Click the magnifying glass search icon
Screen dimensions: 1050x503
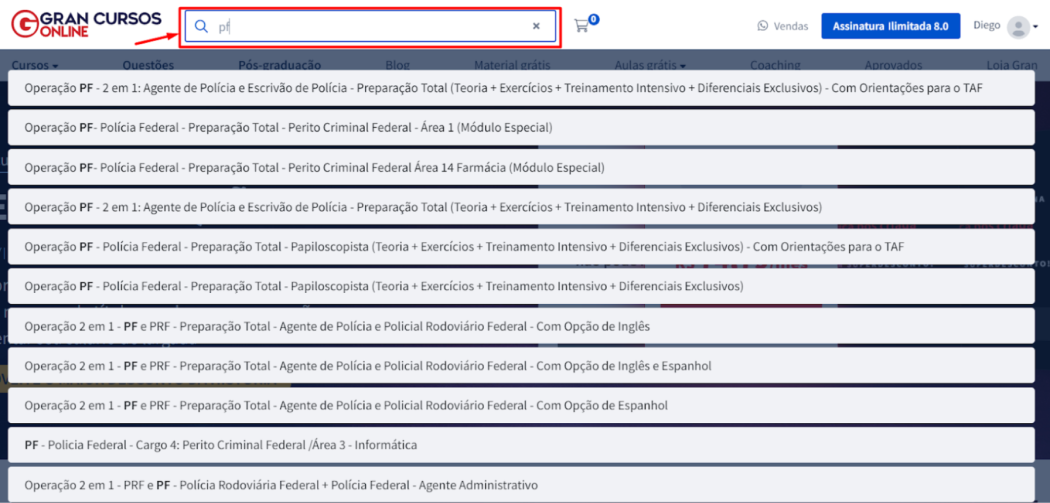(201, 27)
